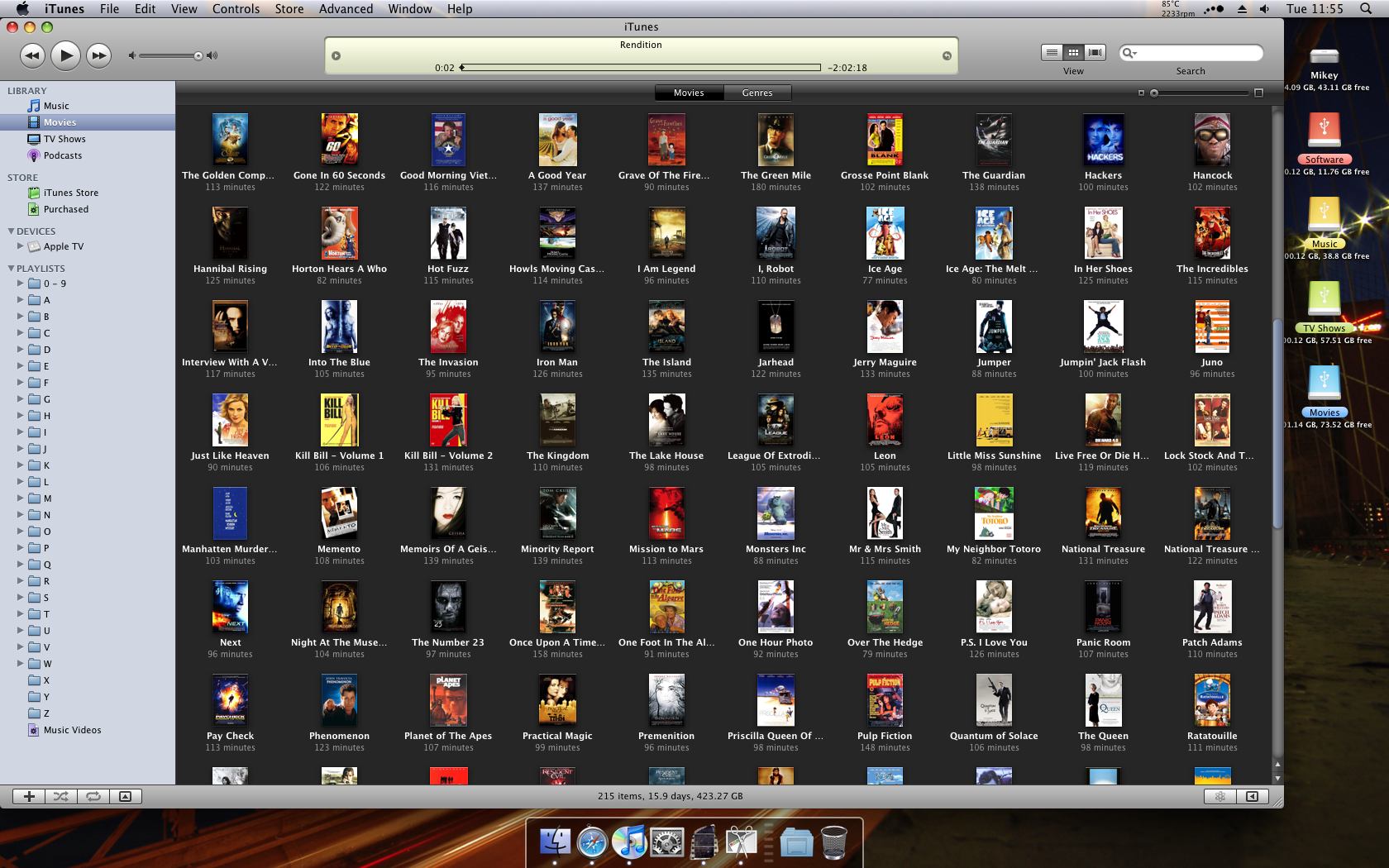Toggle shuffle playback

pyautogui.click(x=60, y=797)
